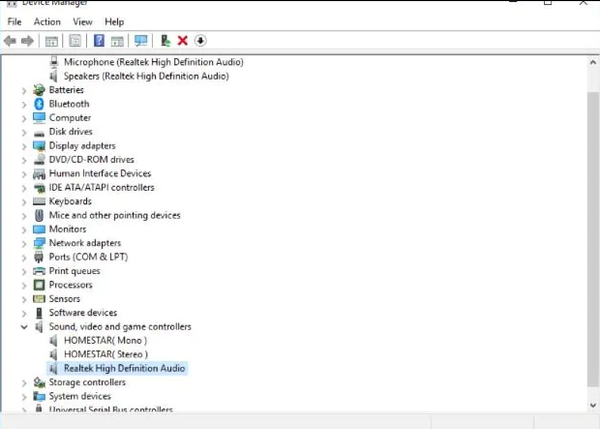Select Realtek High Definition Audio device

124,368
